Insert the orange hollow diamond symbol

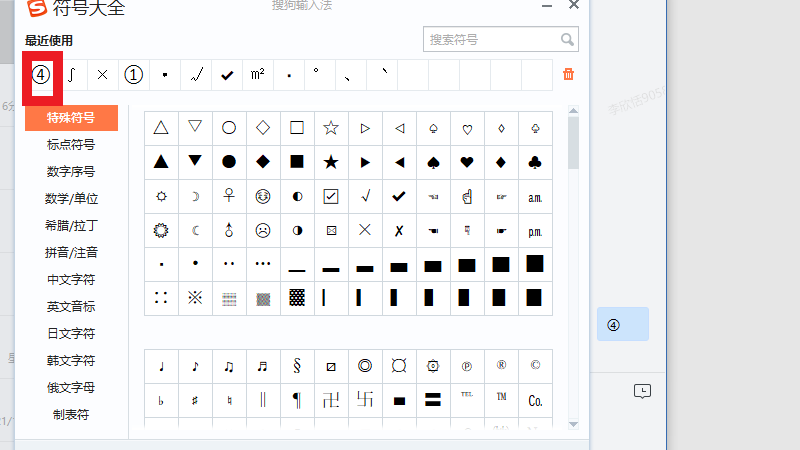tap(263, 127)
